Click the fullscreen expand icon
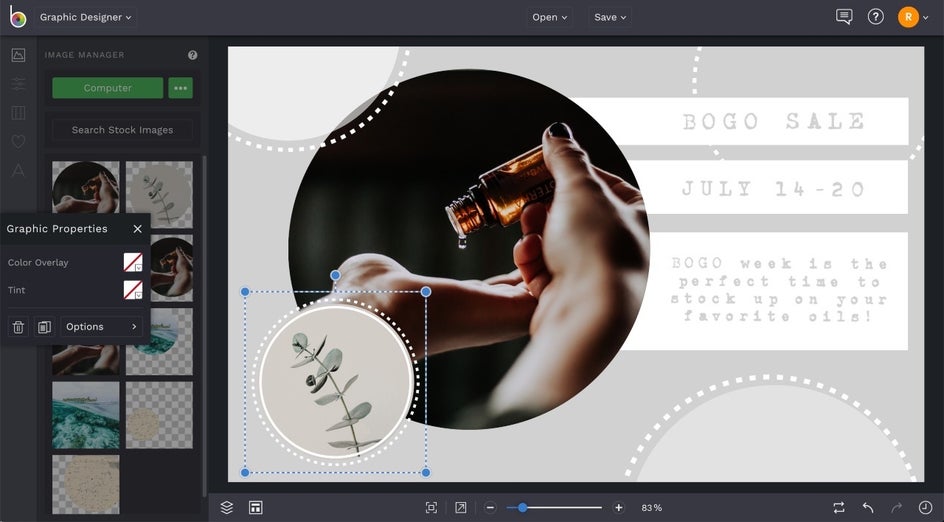This screenshot has height=522, width=944. (x=460, y=508)
